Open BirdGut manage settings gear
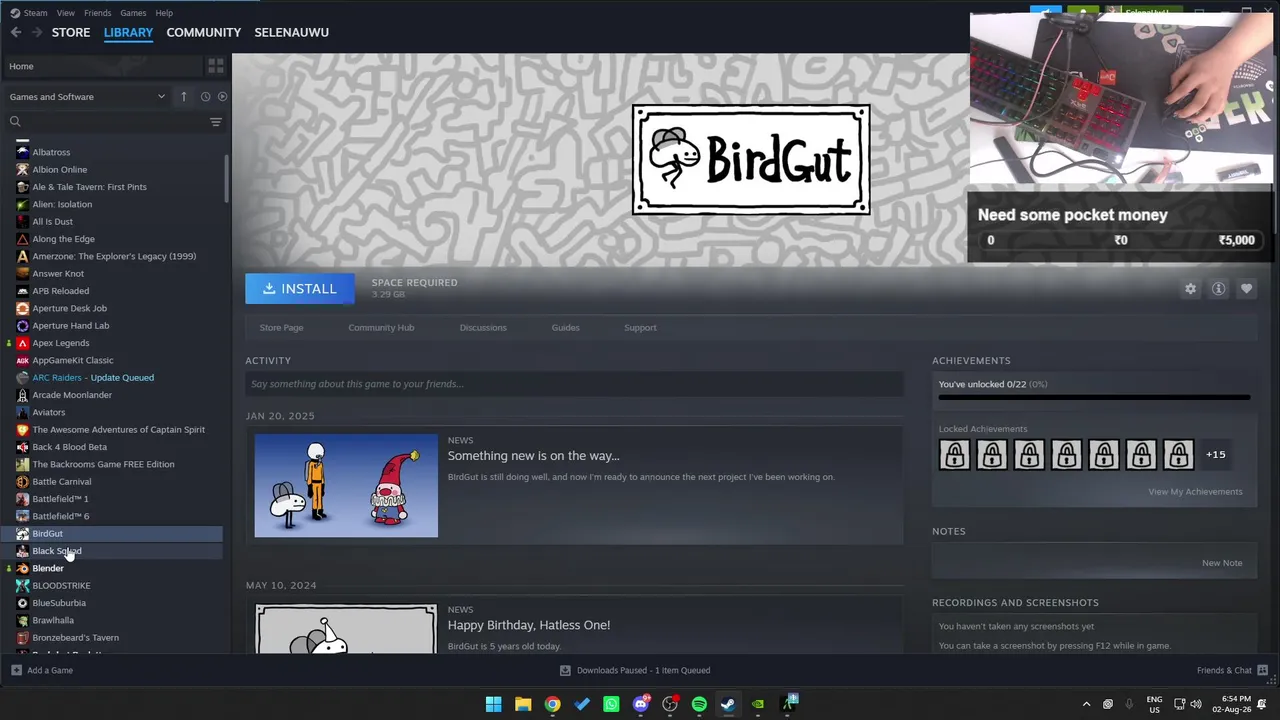 click(x=1190, y=289)
